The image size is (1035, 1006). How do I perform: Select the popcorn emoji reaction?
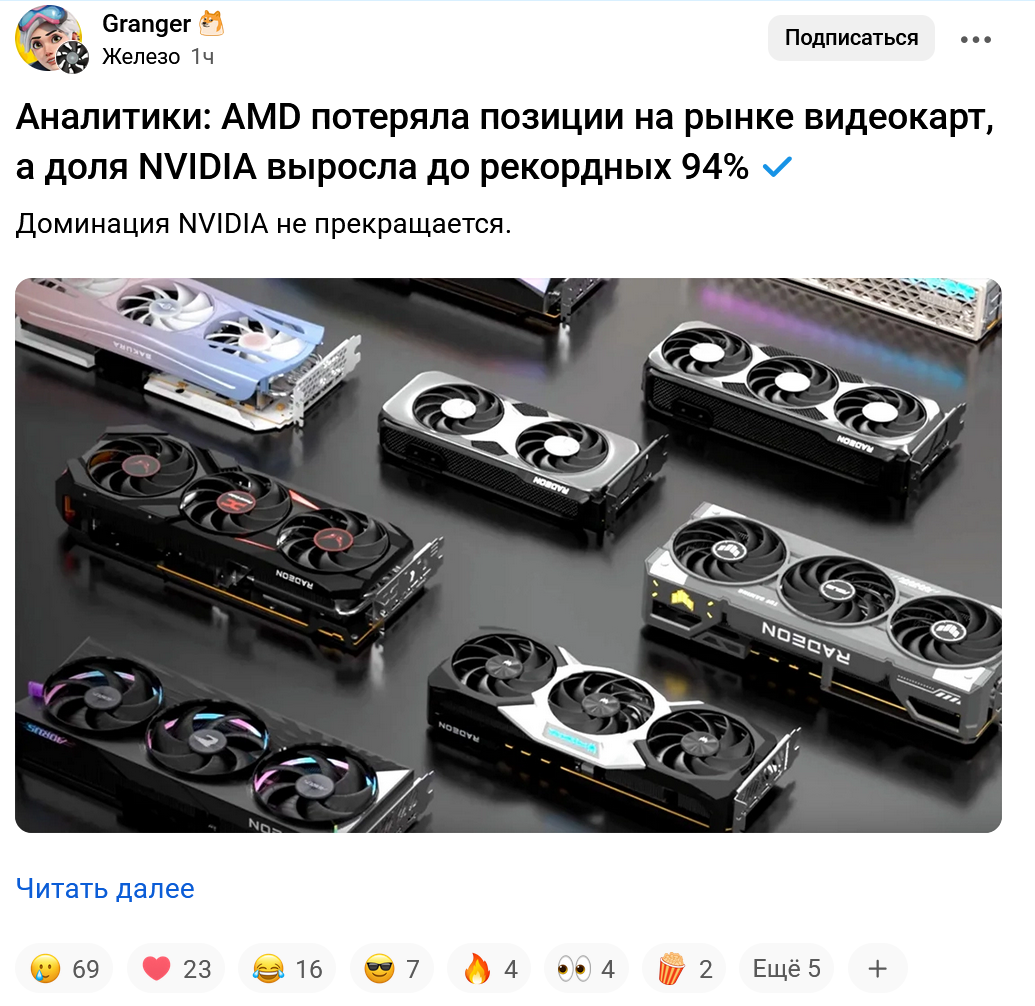684,969
